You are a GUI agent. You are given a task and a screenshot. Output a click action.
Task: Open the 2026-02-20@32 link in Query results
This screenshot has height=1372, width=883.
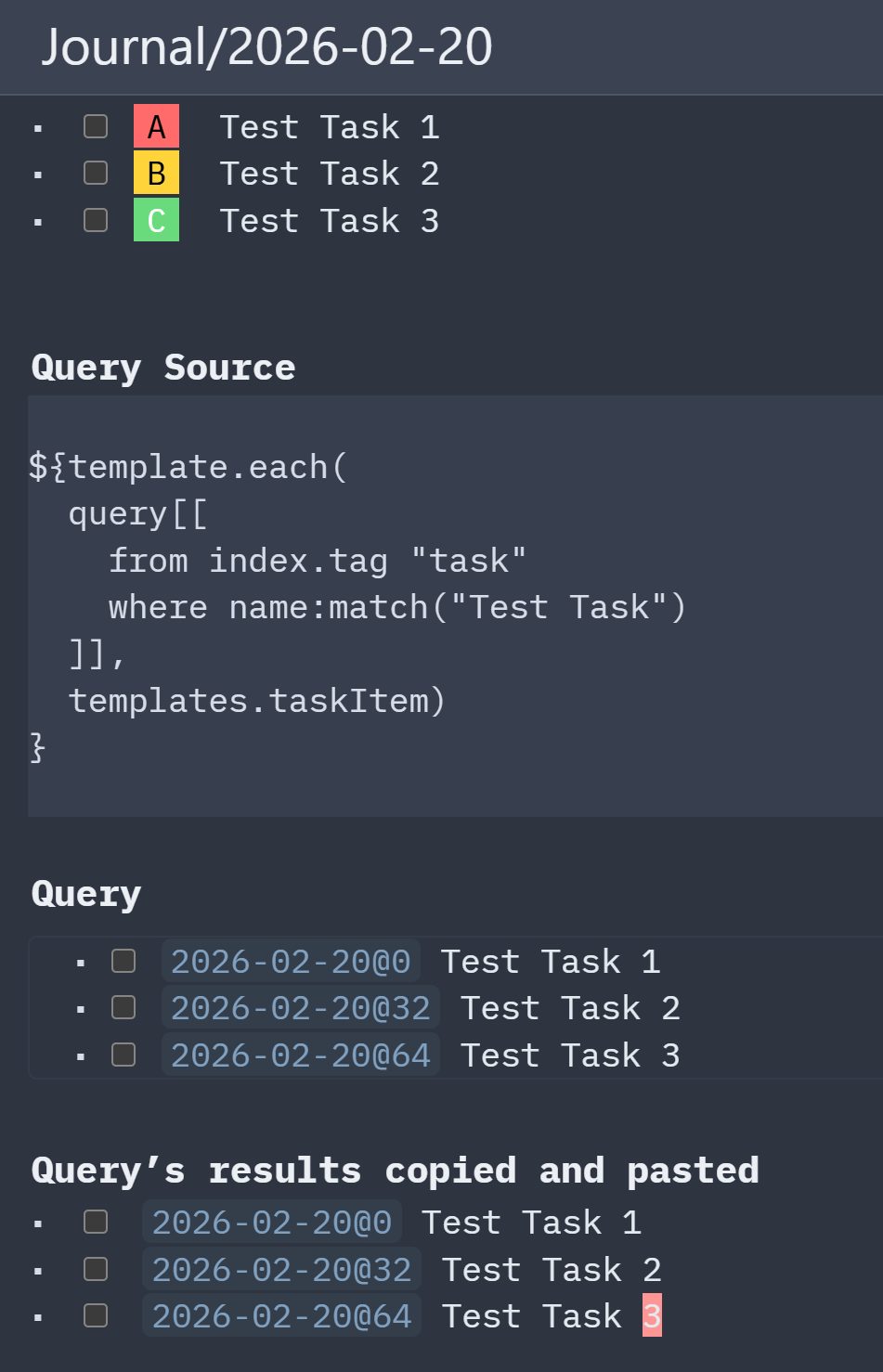[x=300, y=1007]
